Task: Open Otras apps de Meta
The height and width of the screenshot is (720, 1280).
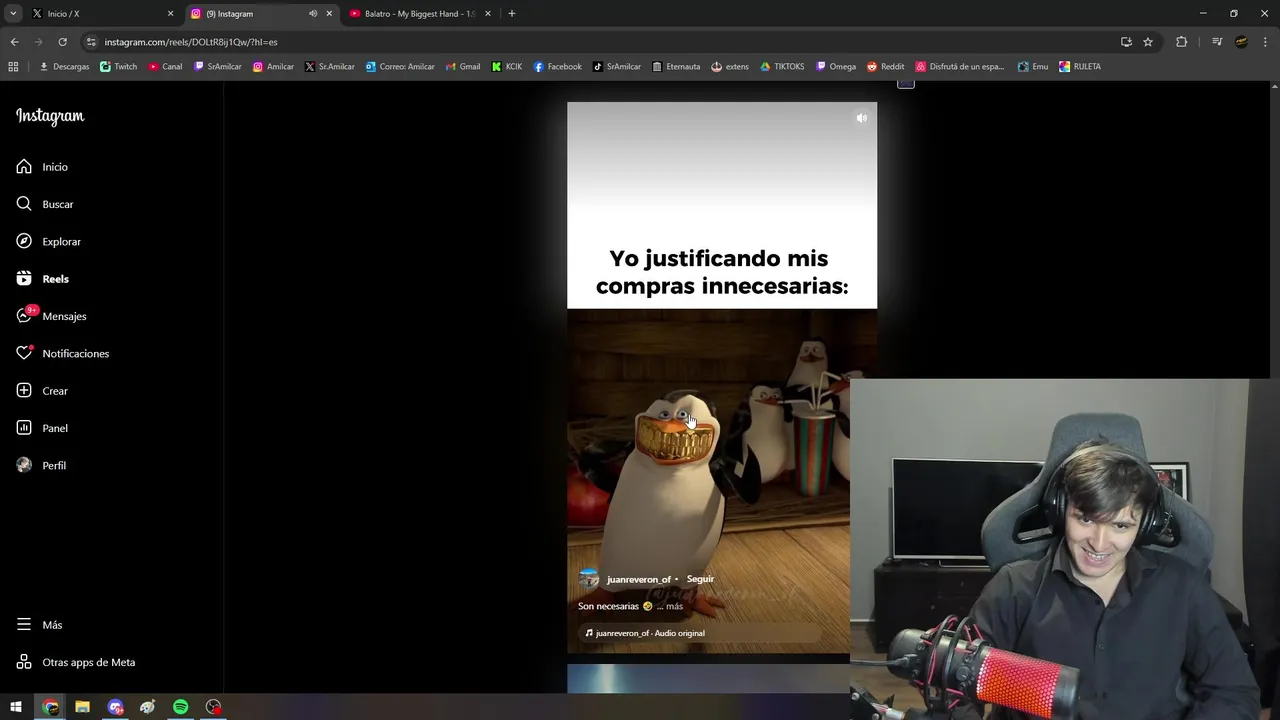Action: (x=75, y=662)
